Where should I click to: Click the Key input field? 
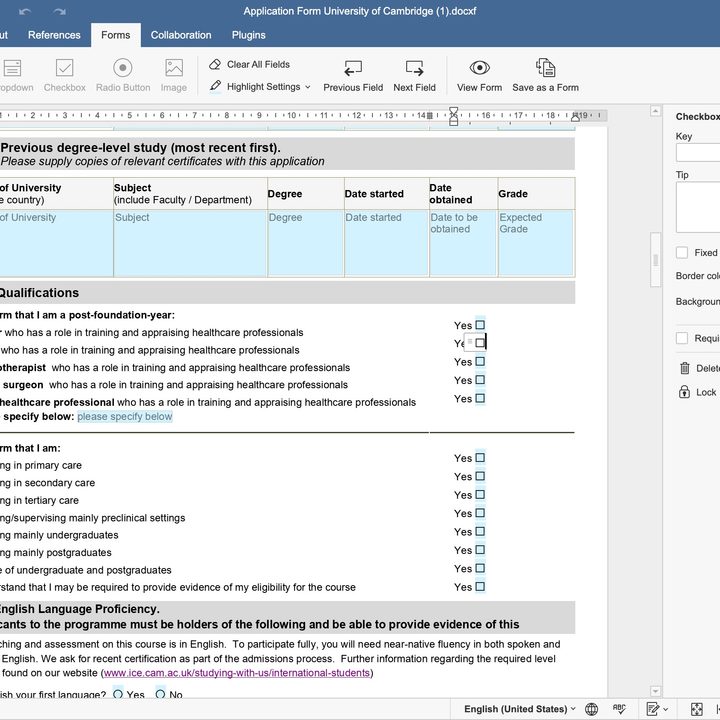click(x=698, y=152)
